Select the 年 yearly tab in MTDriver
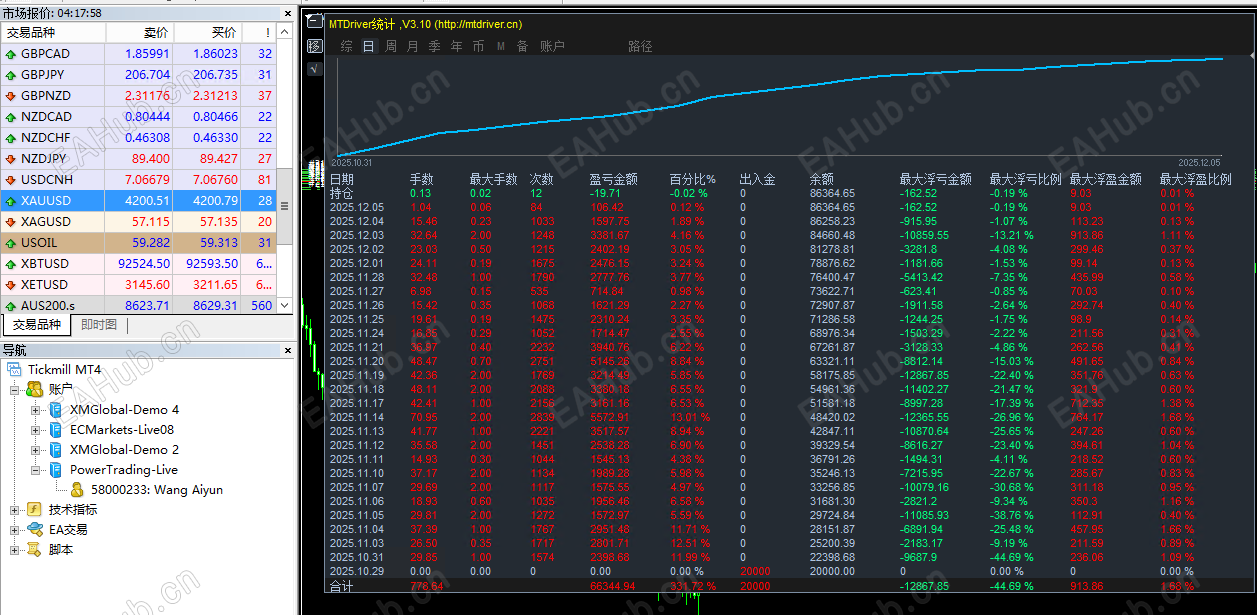The width and height of the screenshot is (1257, 615). pos(456,46)
